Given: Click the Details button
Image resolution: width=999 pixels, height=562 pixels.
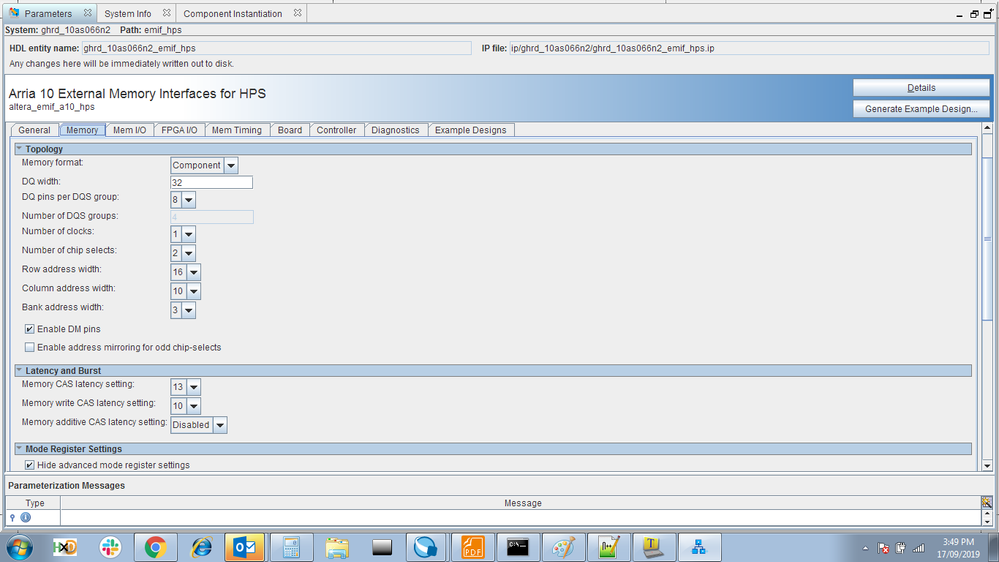Looking at the screenshot, I should click(x=921, y=88).
